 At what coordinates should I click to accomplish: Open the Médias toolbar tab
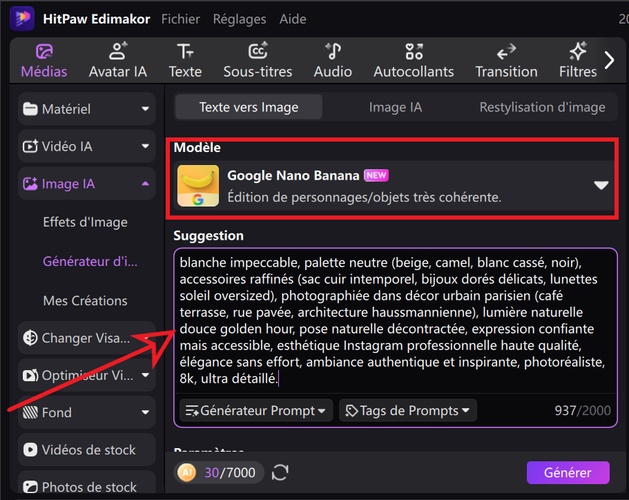click(x=44, y=61)
